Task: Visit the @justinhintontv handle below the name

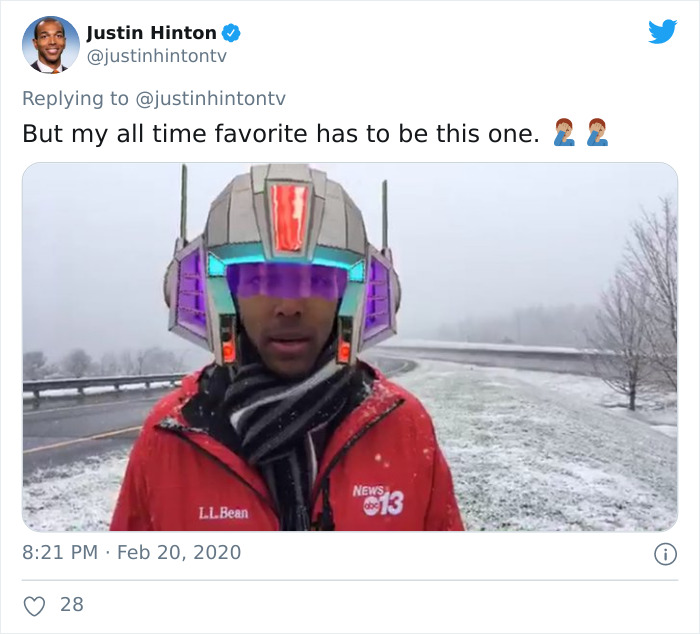Action: (x=157, y=57)
